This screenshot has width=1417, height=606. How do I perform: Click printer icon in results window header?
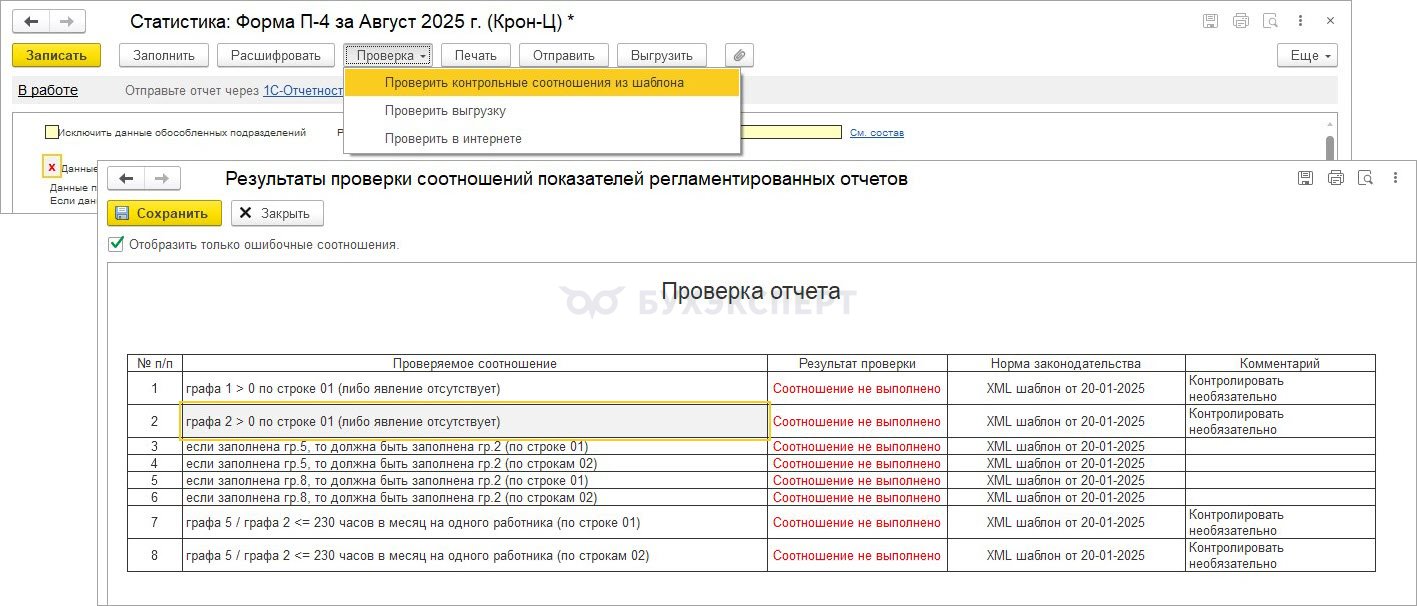(1335, 178)
